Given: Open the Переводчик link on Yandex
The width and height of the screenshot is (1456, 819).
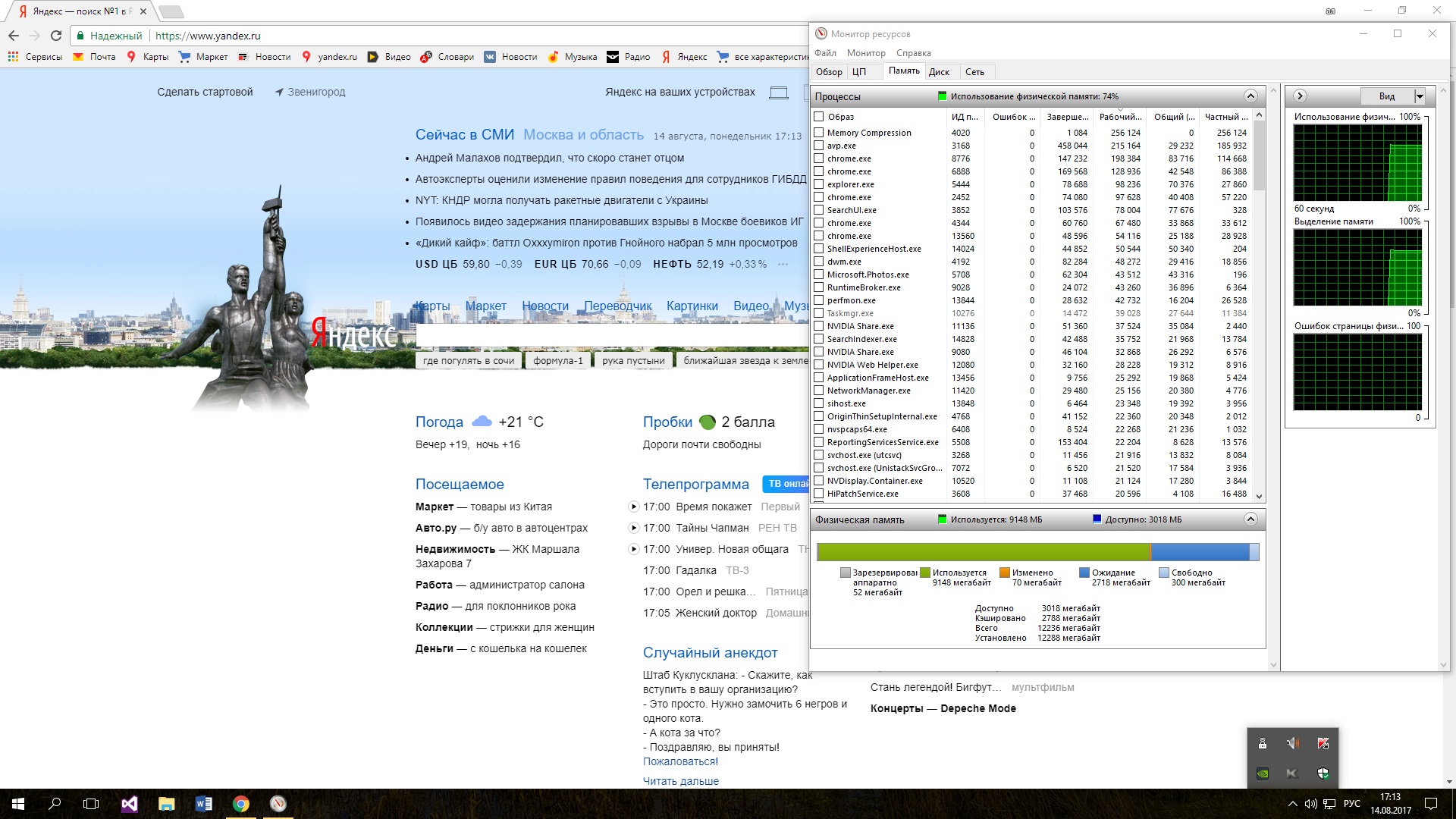Looking at the screenshot, I should (617, 306).
